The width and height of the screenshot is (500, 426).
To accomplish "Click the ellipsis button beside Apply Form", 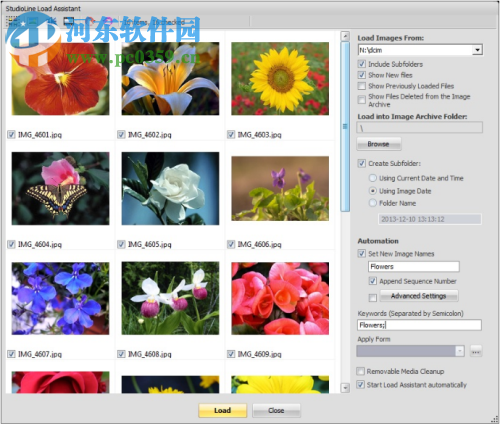I will coord(476,351).
